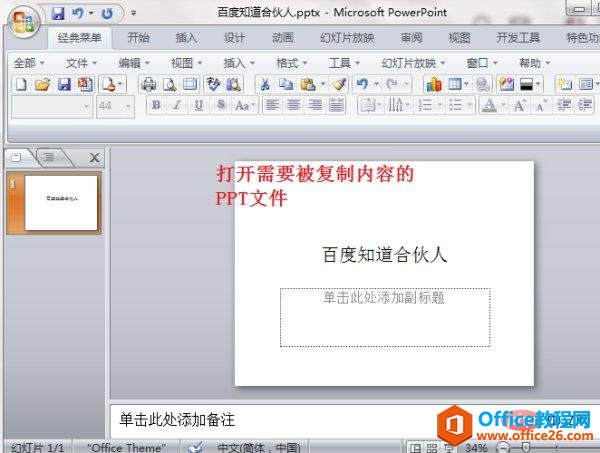Click the Print printer icon
Image resolution: width=600 pixels, height=453 pixels.
click(148, 84)
